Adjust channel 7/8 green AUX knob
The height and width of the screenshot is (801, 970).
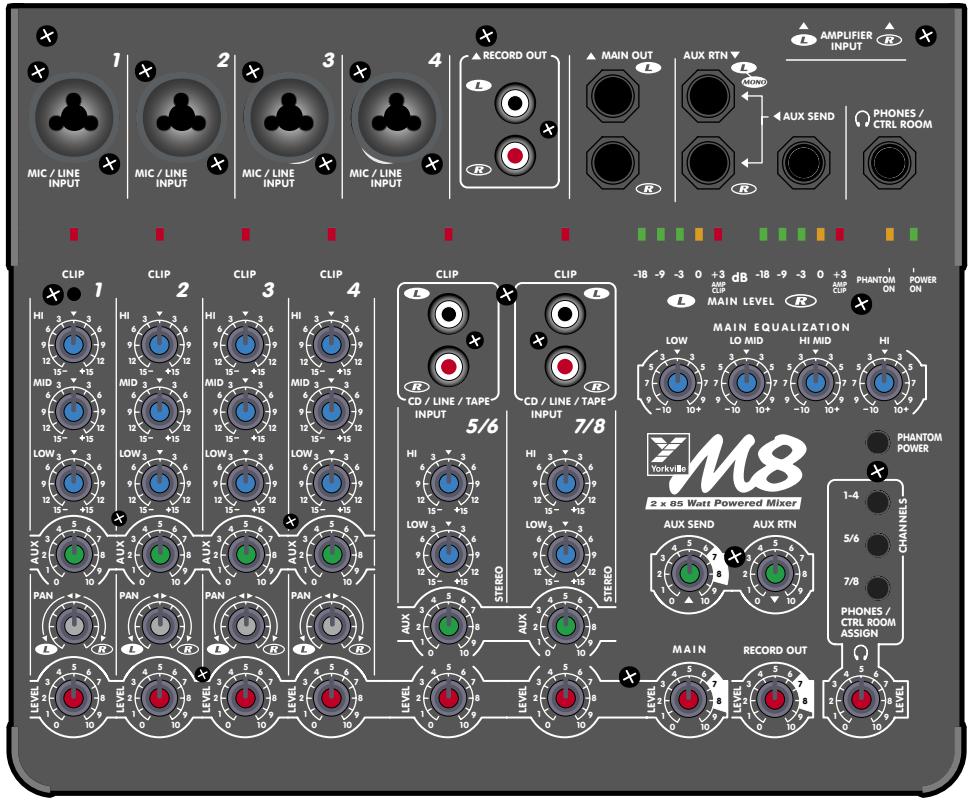(x=565, y=626)
